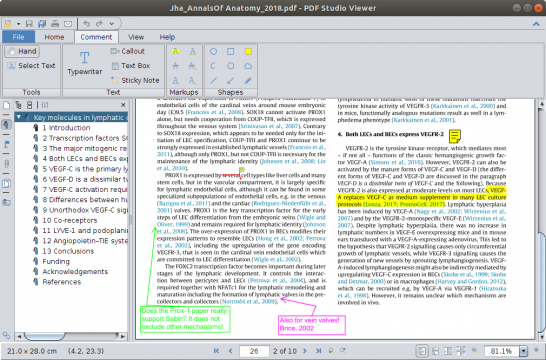Open the zoom percentage dropdown arrow

(x=523, y=351)
